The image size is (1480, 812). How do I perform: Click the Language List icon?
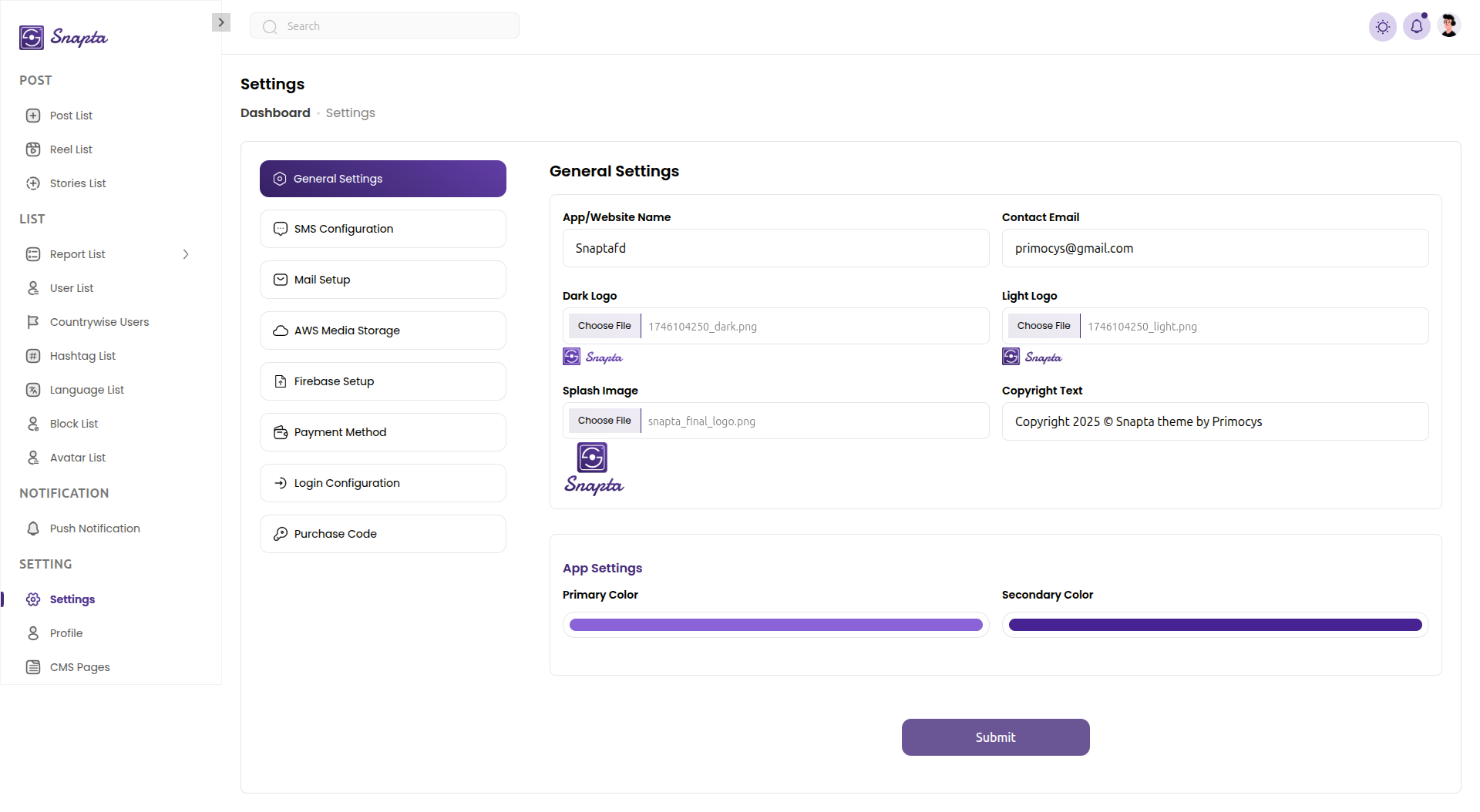point(33,390)
